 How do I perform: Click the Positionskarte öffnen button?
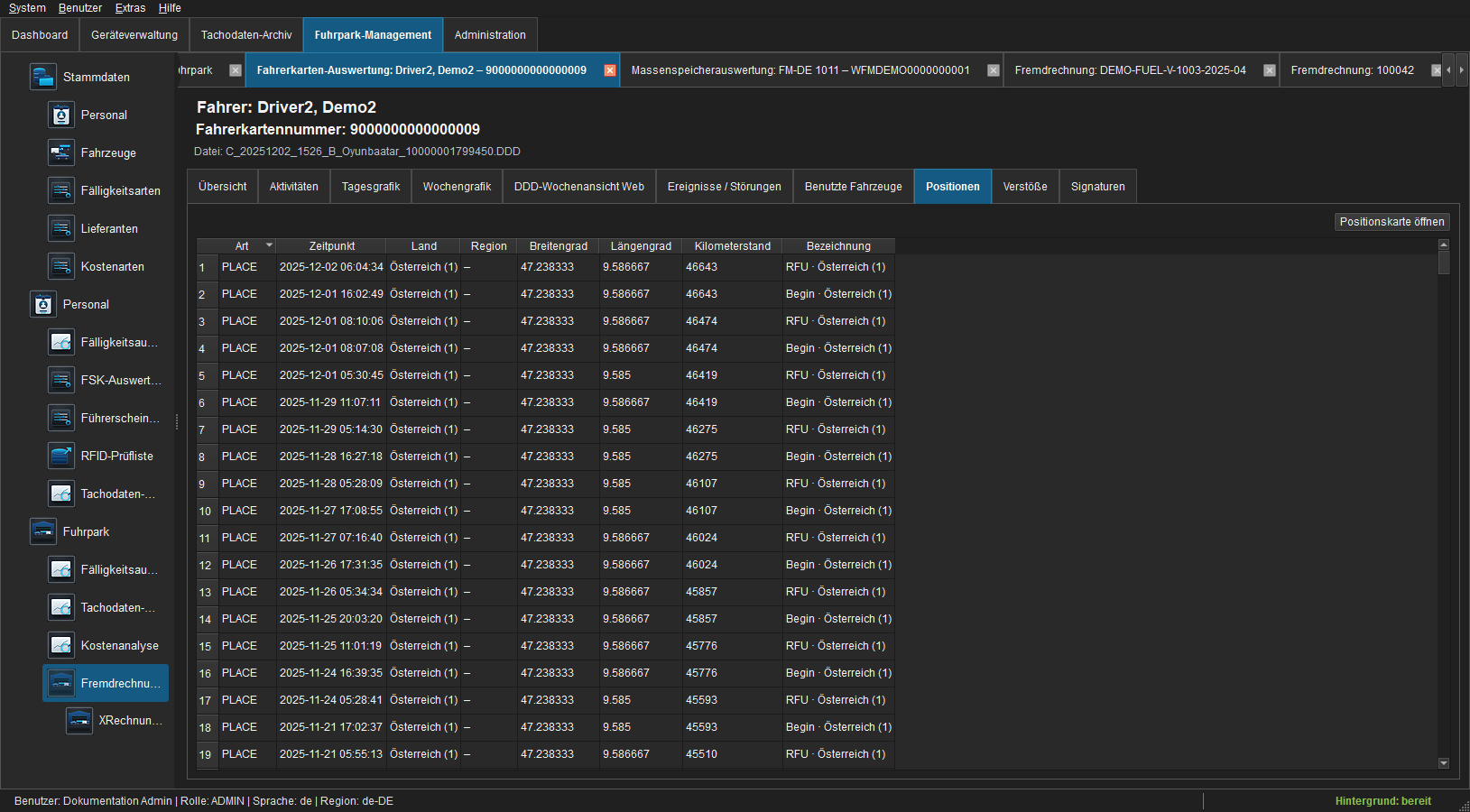coord(1391,222)
